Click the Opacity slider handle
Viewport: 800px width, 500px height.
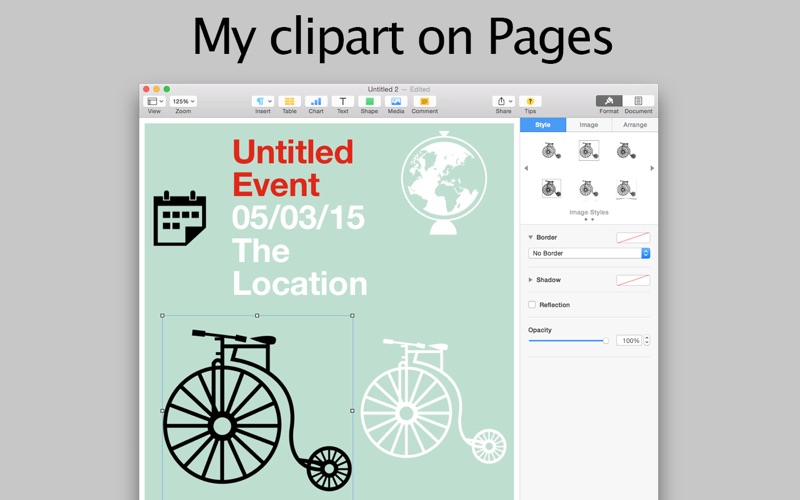click(x=606, y=340)
